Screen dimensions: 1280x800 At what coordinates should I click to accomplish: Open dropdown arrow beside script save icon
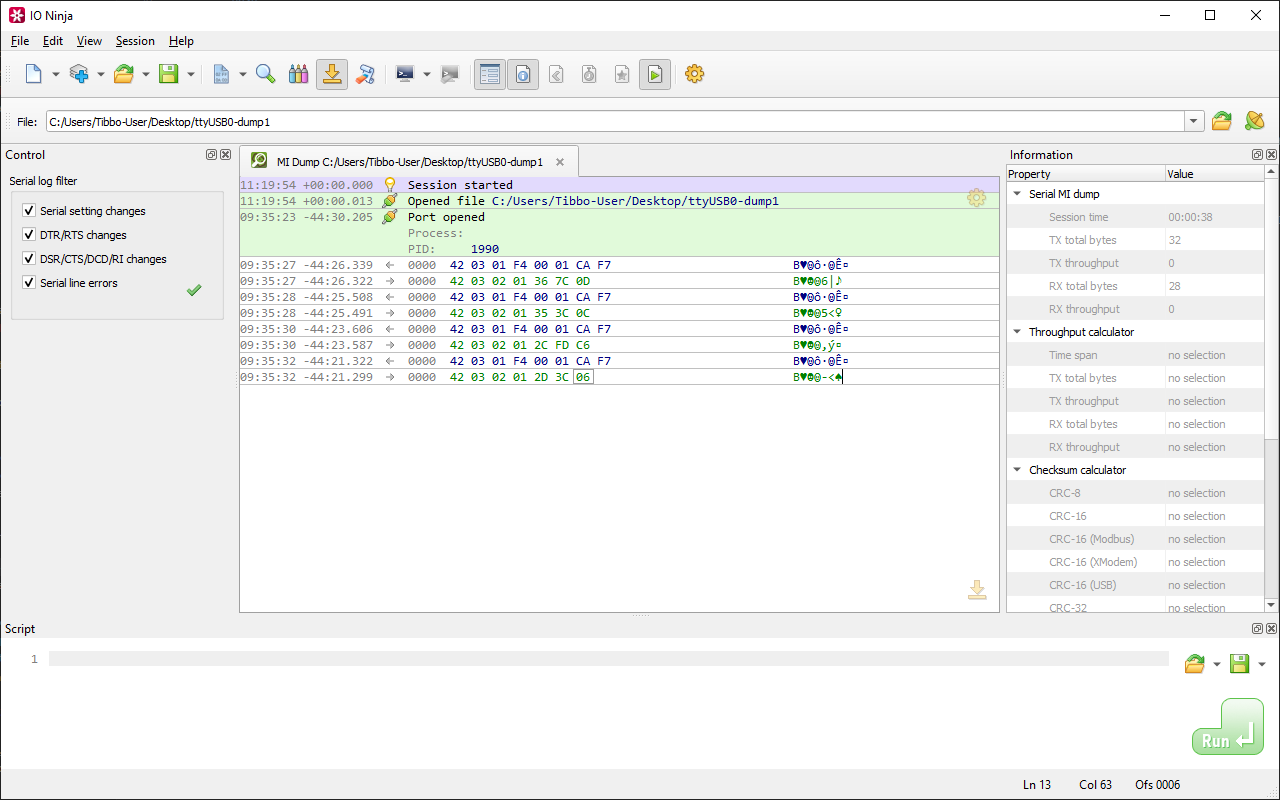click(x=1262, y=664)
